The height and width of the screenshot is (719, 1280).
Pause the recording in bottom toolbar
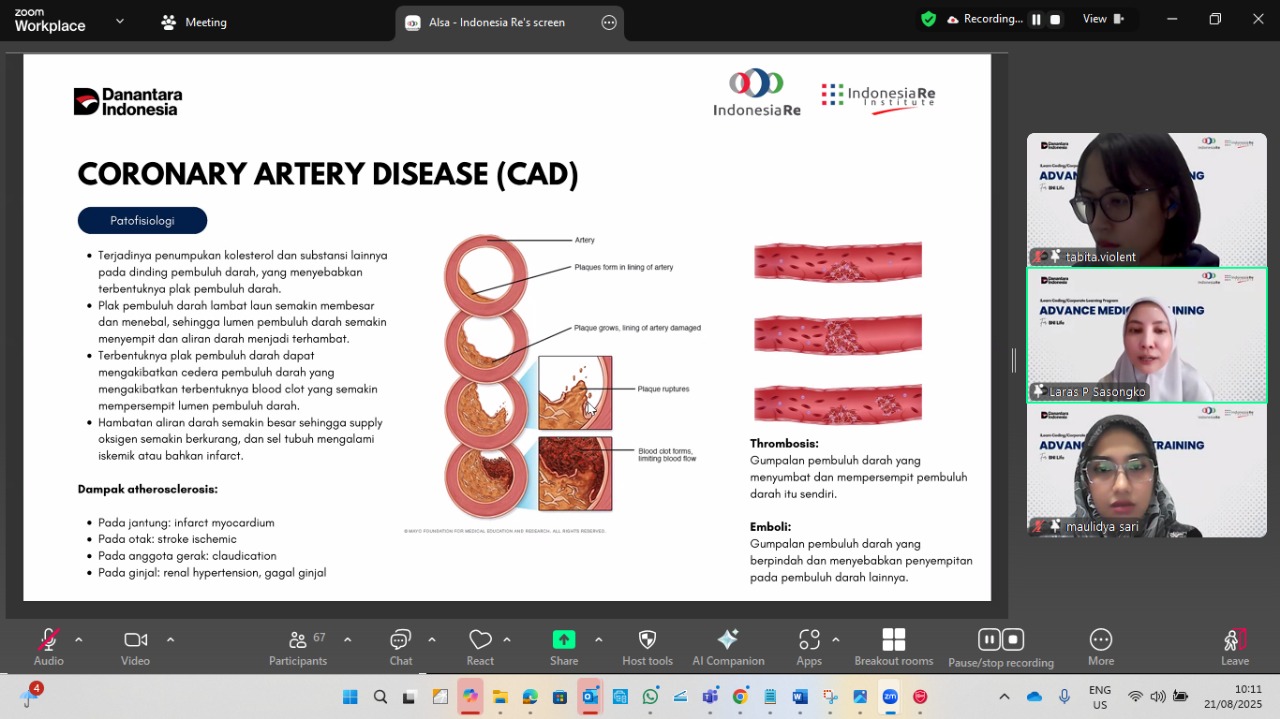click(988, 640)
